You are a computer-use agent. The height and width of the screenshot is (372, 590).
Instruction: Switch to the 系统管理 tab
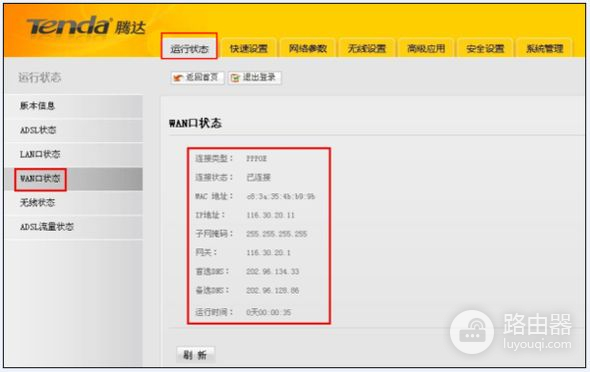(x=544, y=48)
